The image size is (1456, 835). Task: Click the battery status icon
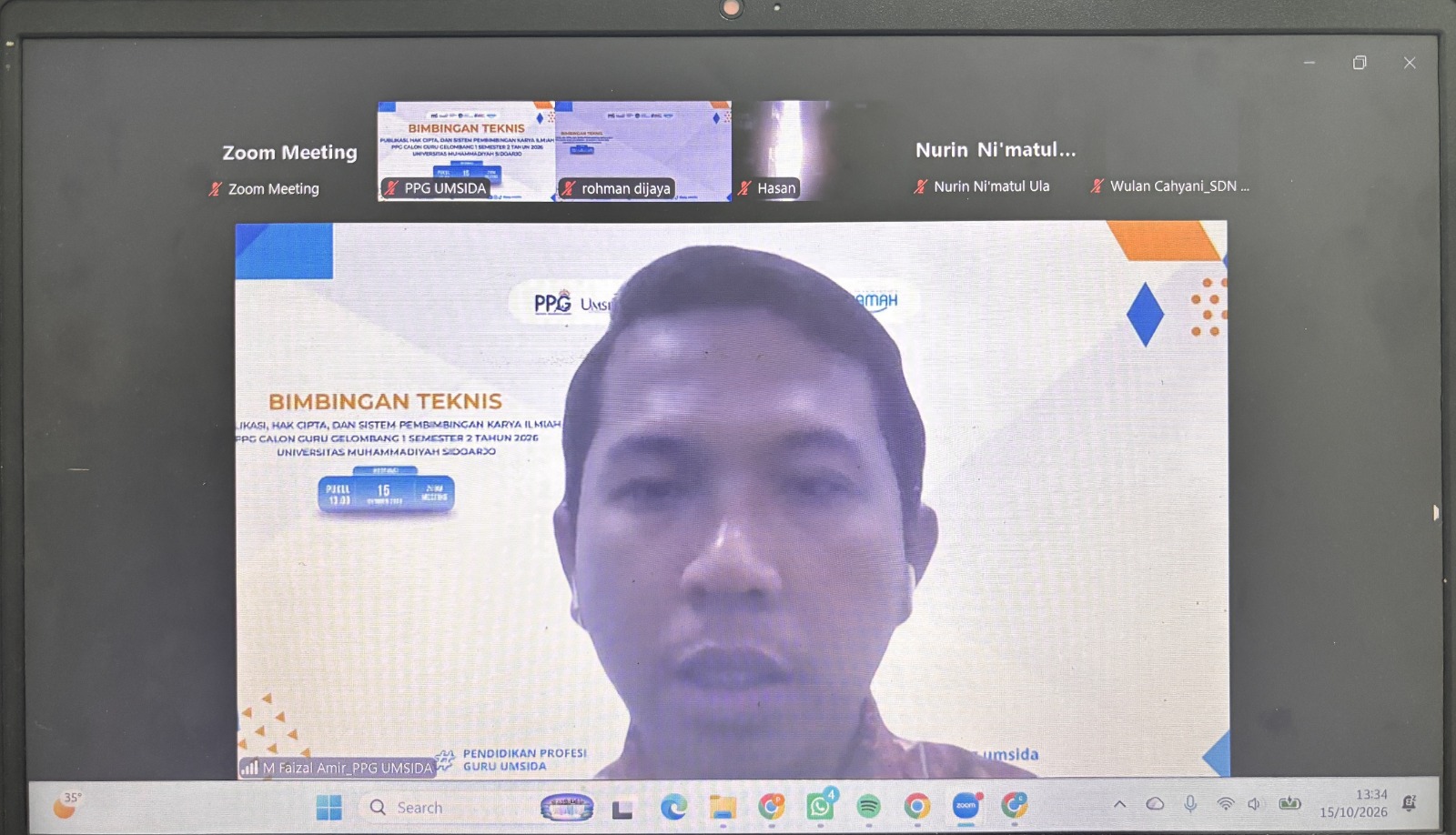[1289, 803]
